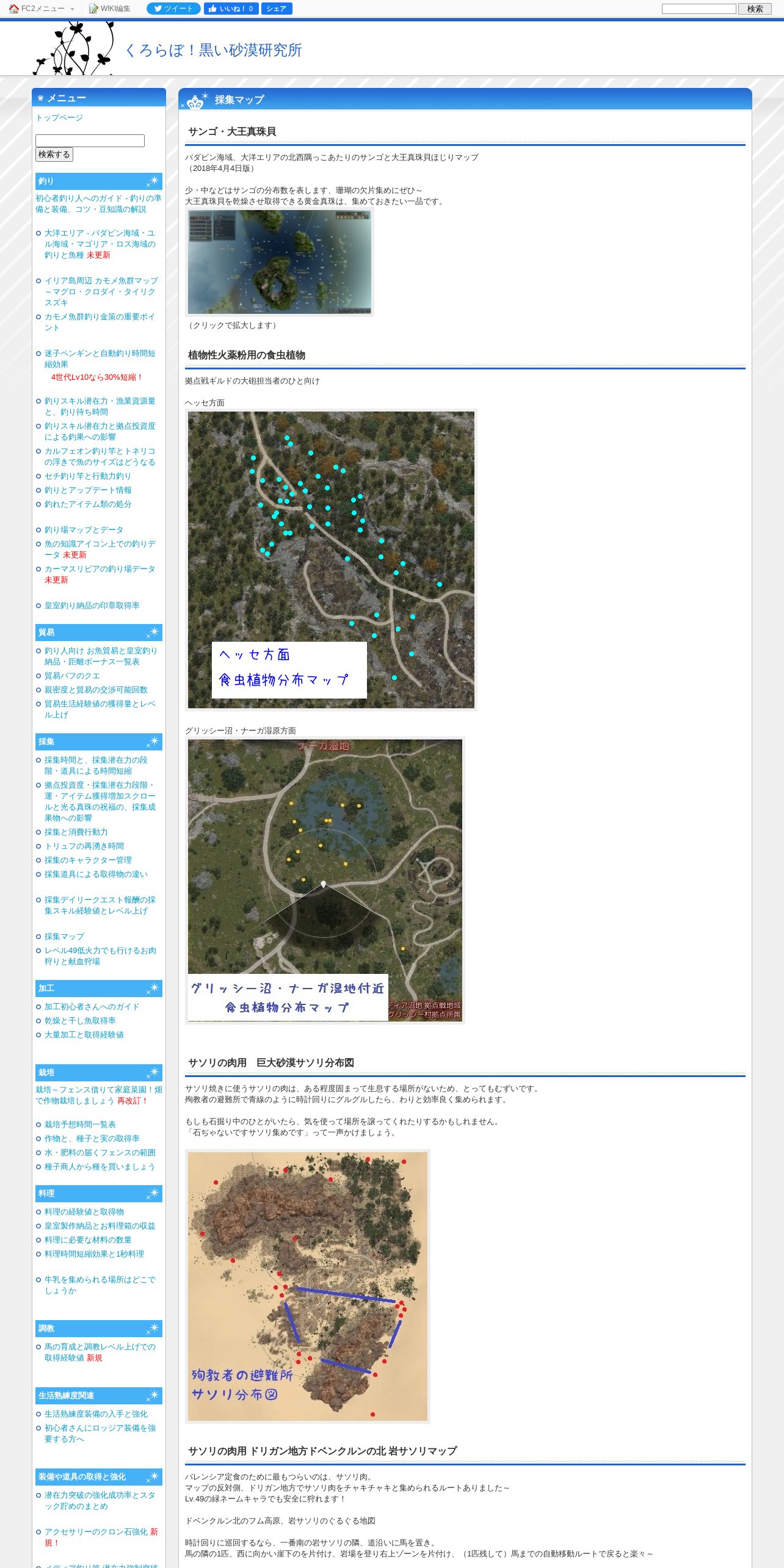Image resolution: width=784 pixels, height=1568 pixels.
Task: Open 皇室釣り納品の印章取得率 link
Action: [x=92, y=605]
